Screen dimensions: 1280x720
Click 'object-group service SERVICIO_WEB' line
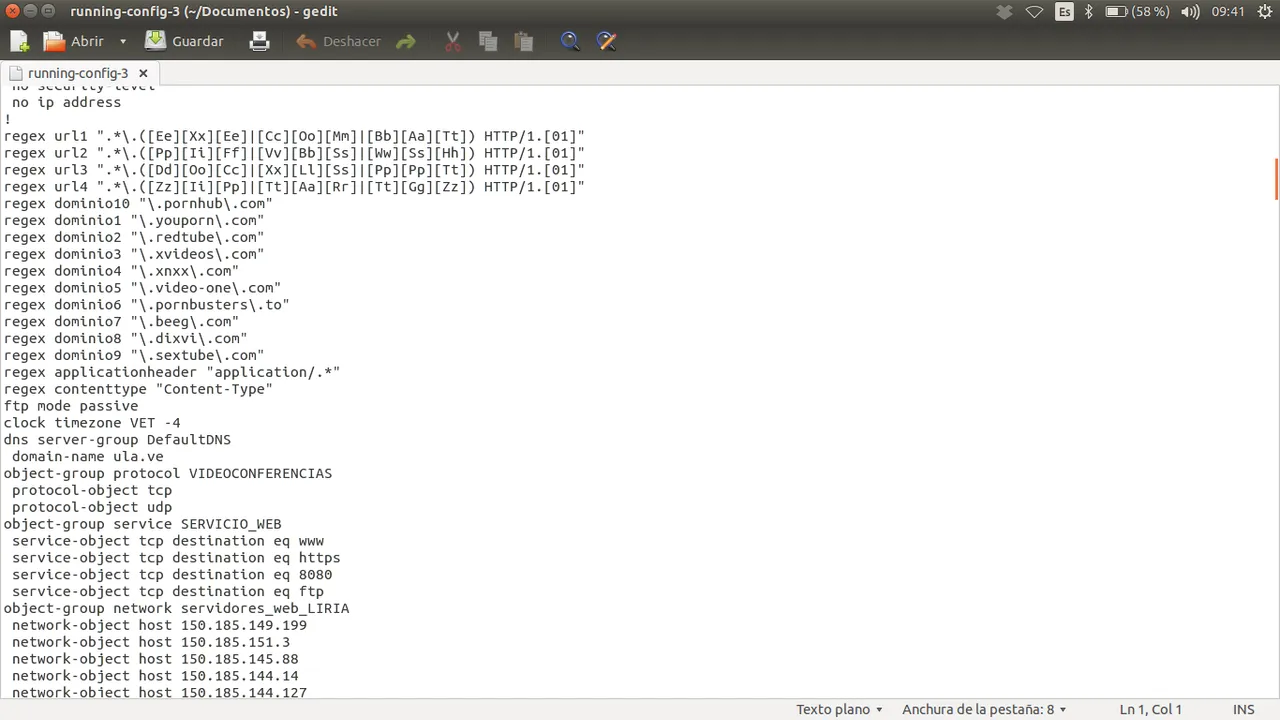[142, 524]
